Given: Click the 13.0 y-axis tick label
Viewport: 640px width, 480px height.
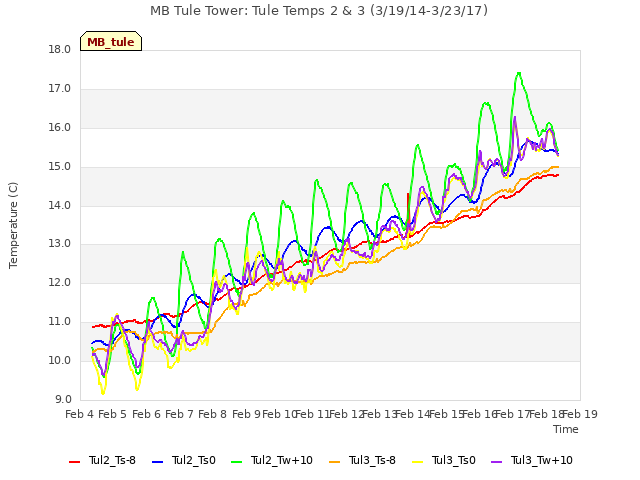Looking at the screenshot, I should tap(60, 244).
